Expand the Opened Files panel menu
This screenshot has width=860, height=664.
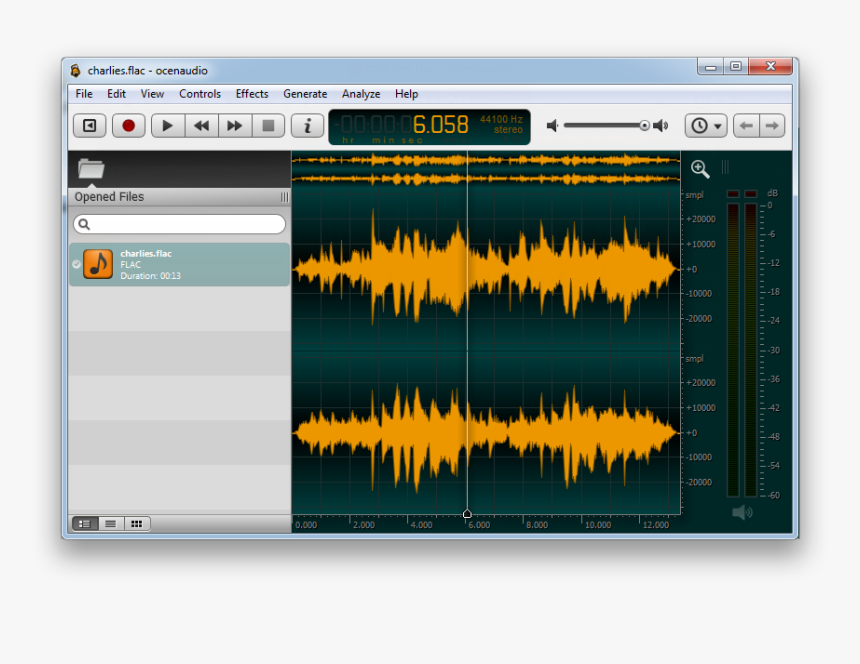coord(283,197)
